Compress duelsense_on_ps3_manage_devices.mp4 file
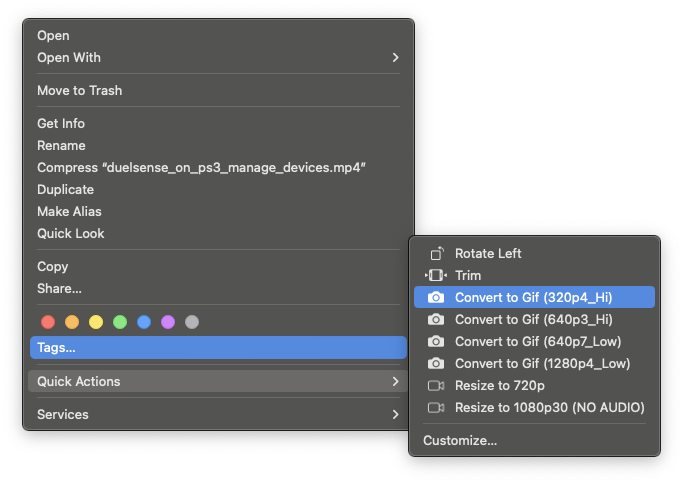Image resolution: width=683 pixels, height=483 pixels. click(201, 167)
